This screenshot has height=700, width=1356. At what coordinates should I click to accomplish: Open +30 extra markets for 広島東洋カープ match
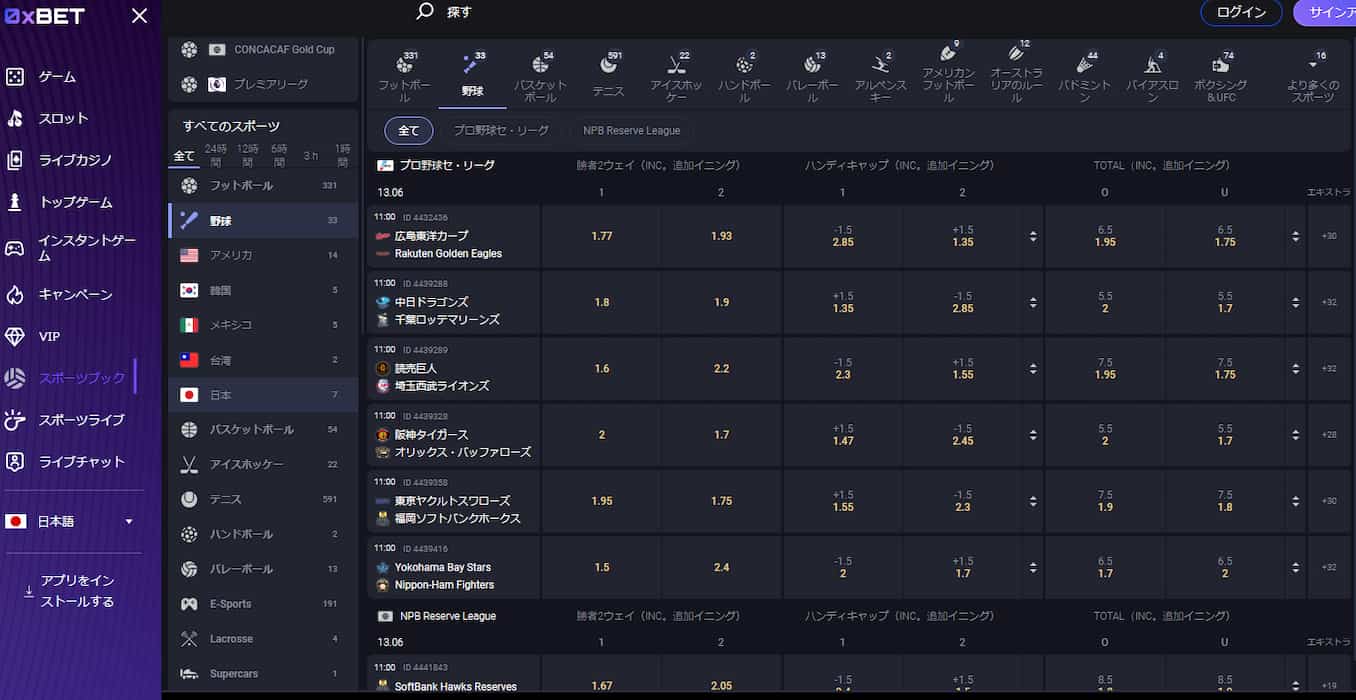tap(1329, 237)
